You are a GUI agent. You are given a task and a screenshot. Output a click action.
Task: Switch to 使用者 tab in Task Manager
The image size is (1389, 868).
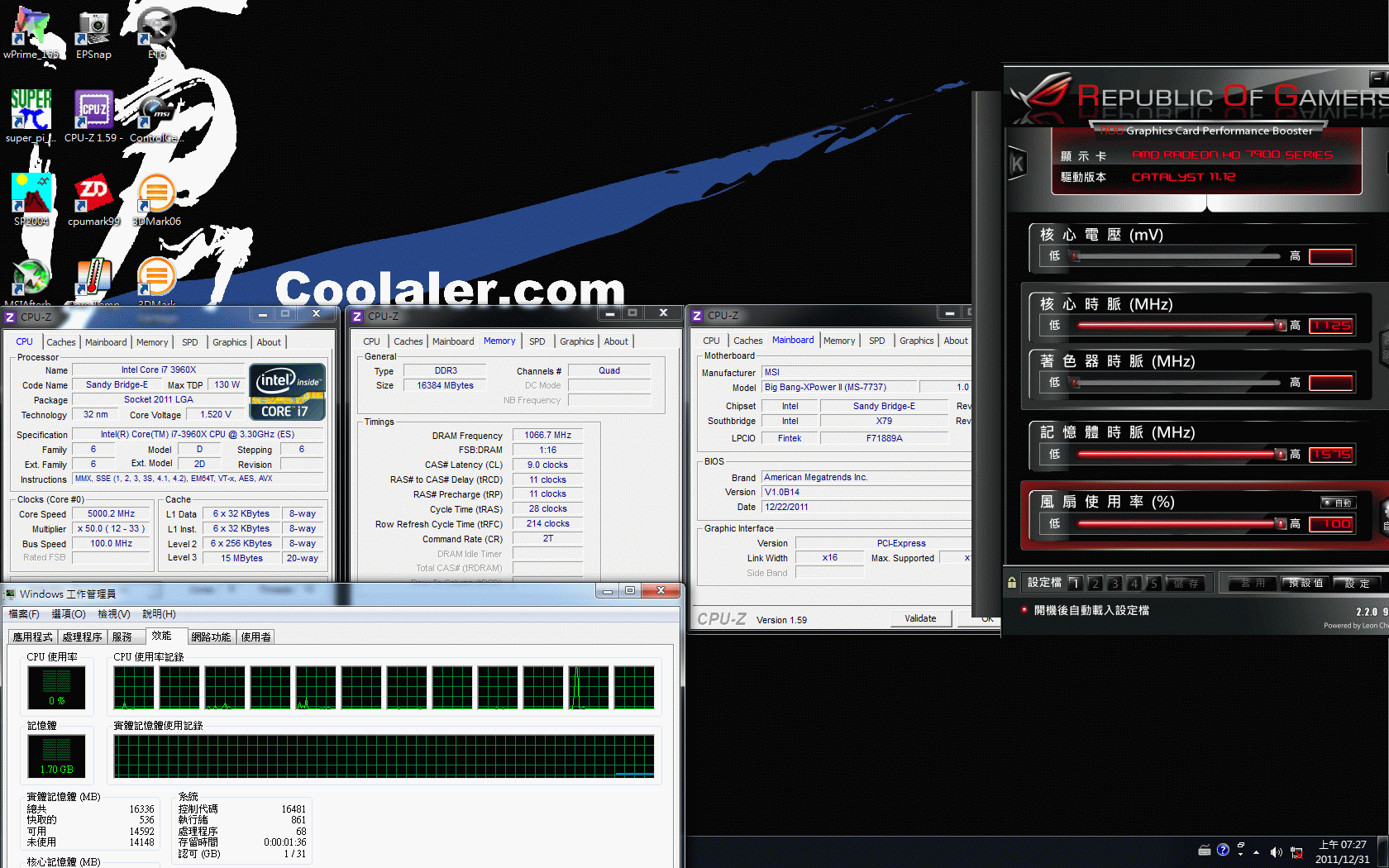(255, 637)
